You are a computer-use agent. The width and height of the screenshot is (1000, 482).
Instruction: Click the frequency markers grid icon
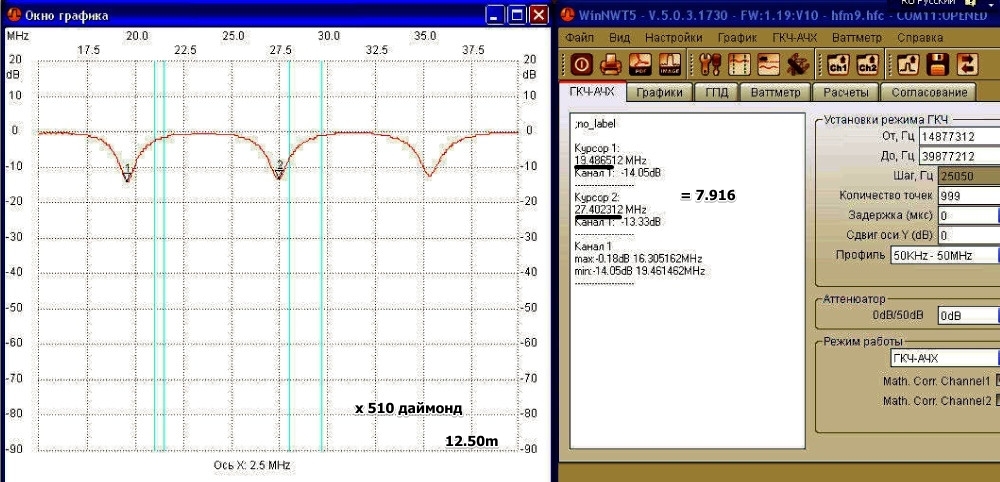coord(739,64)
